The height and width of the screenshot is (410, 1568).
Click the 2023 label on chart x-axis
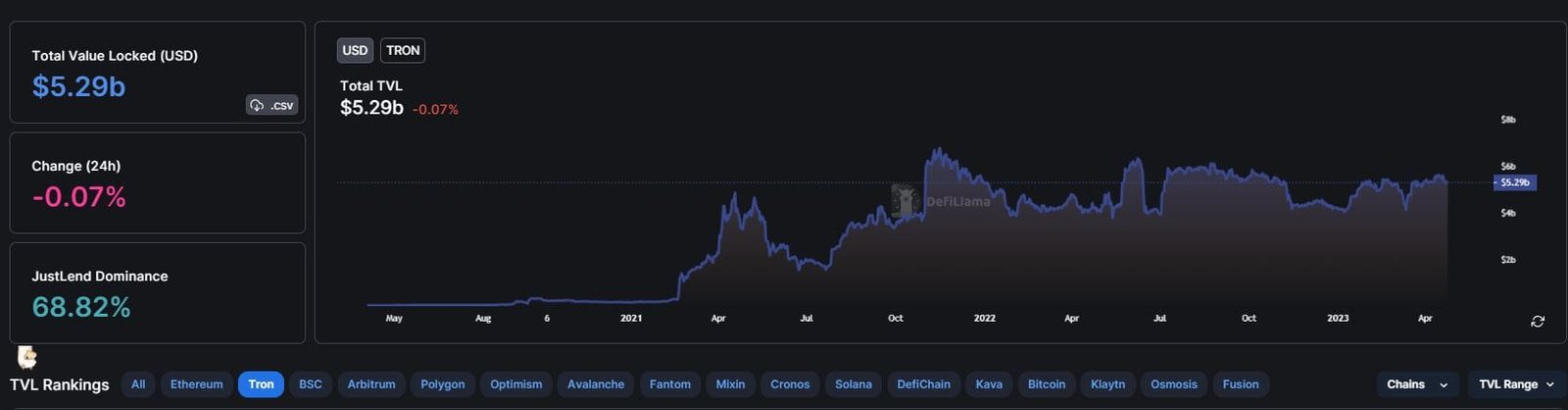tap(1338, 318)
